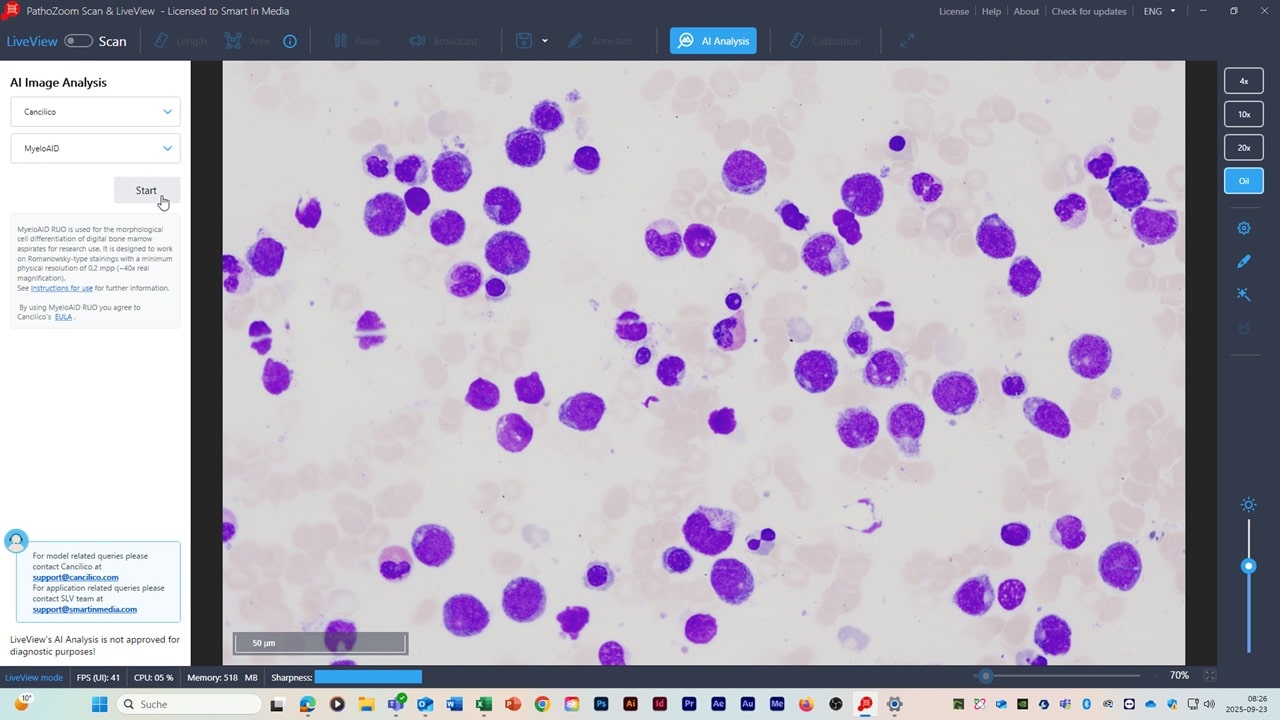Open camera settings gear icon

click(x=1244, y=228)
